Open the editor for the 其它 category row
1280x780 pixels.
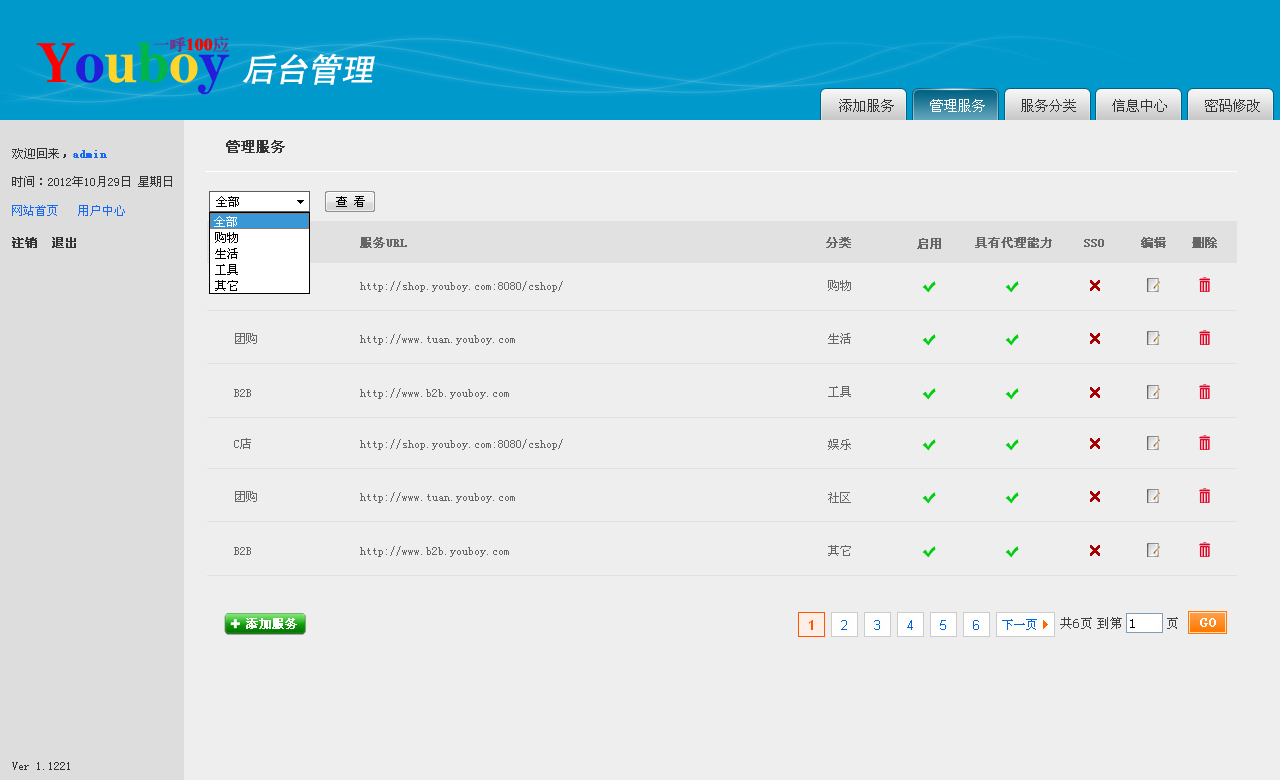tap(1153, 550)
